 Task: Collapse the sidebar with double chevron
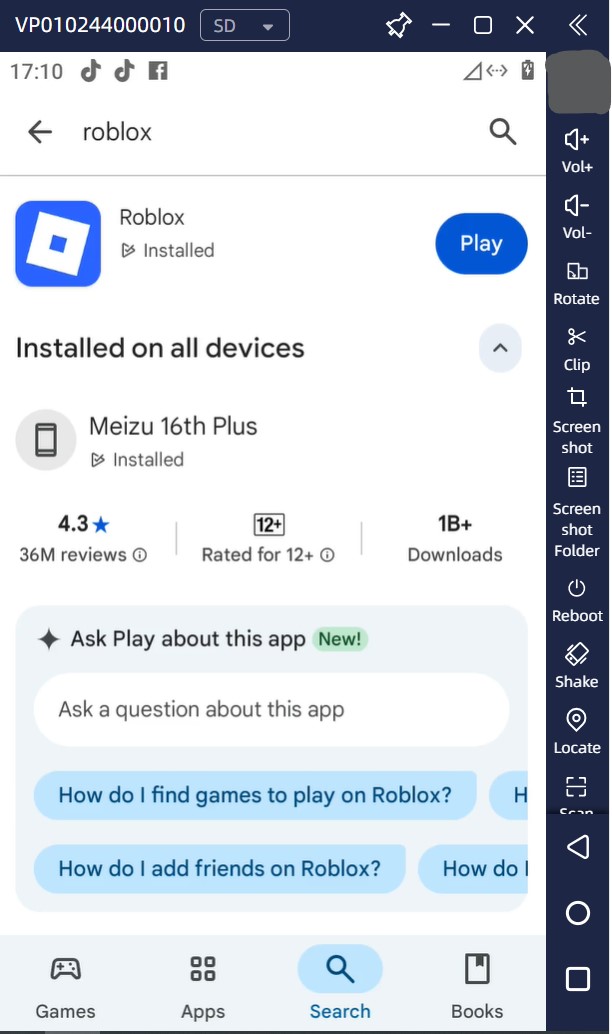tap(578, 26)
